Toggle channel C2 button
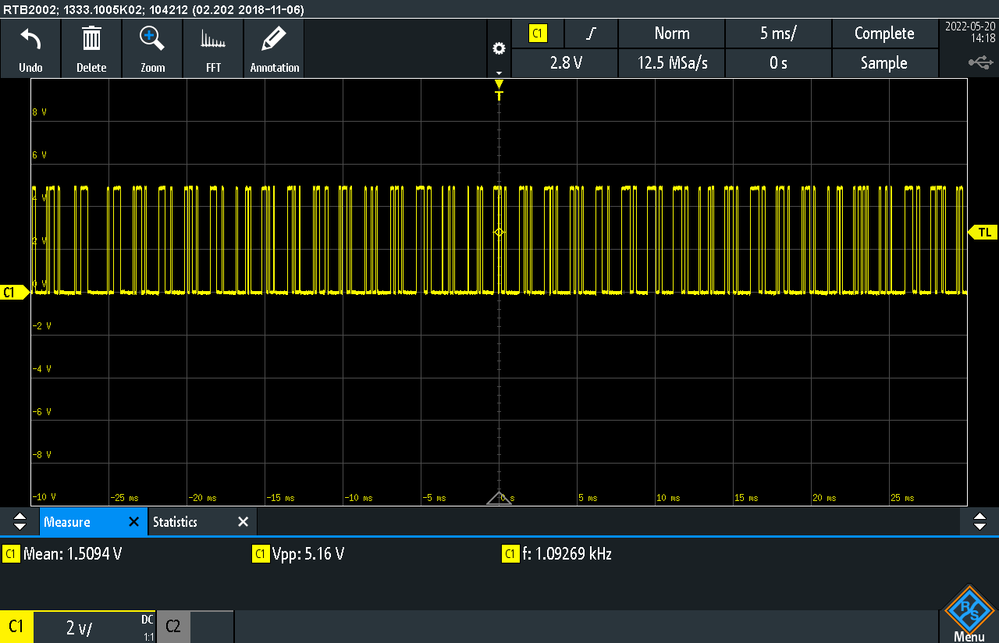The width and height of the screenshot is (999, 643). click(x=173, y=626)
